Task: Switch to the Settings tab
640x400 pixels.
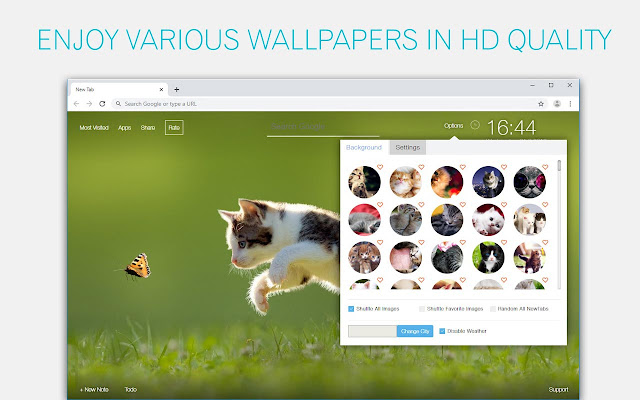Action: coord(407,147)
